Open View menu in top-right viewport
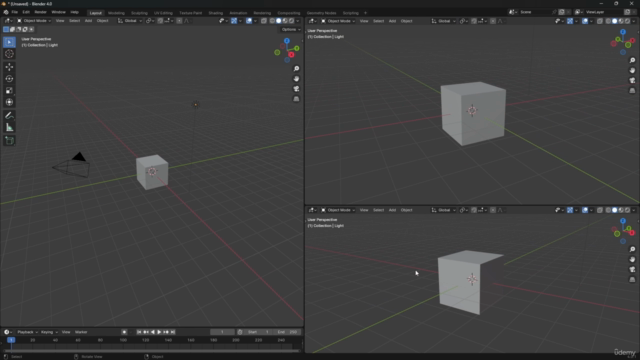 click(x=364, y=21)
